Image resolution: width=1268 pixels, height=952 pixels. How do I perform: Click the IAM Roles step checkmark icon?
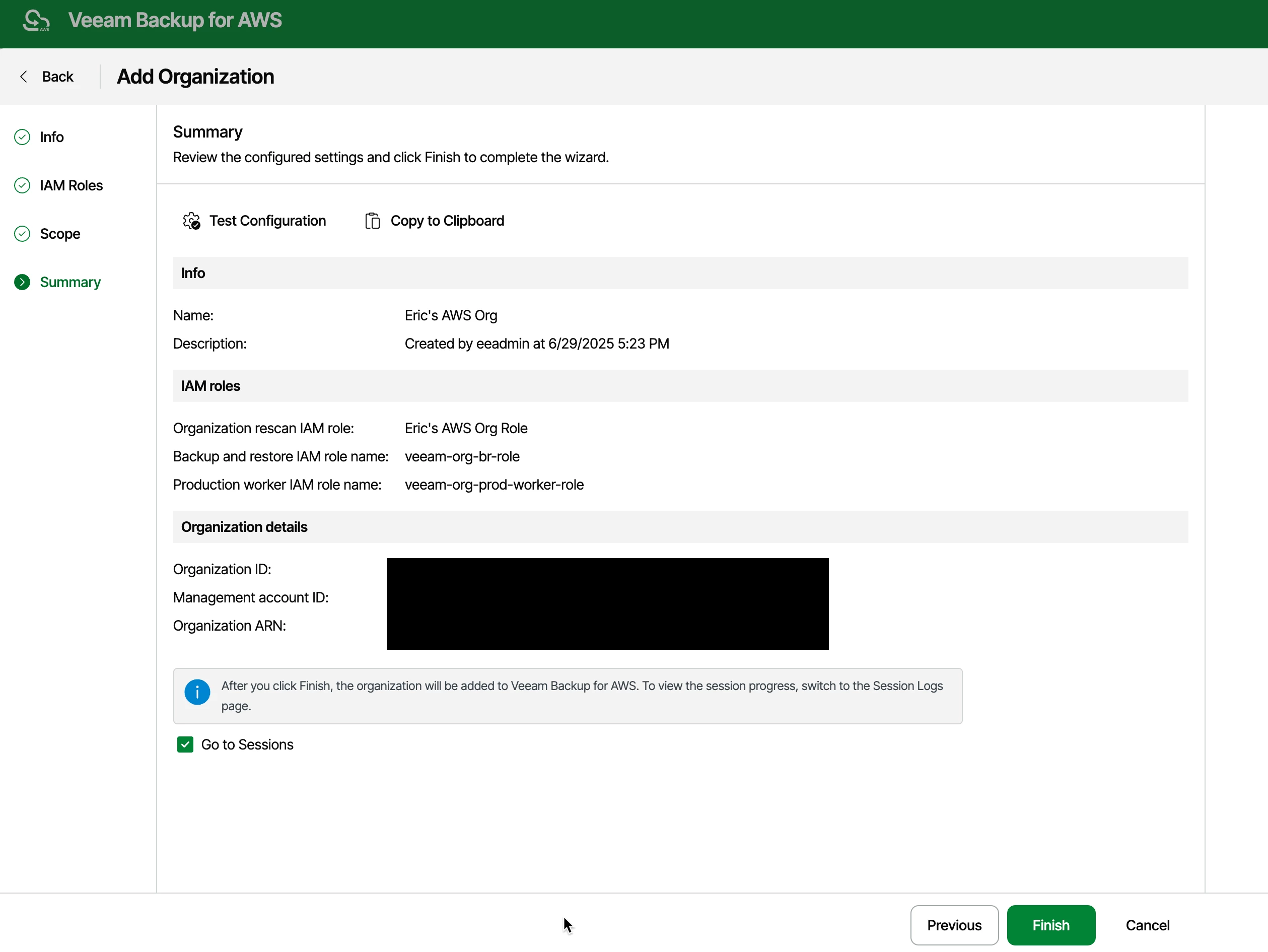tap(22, 185)
